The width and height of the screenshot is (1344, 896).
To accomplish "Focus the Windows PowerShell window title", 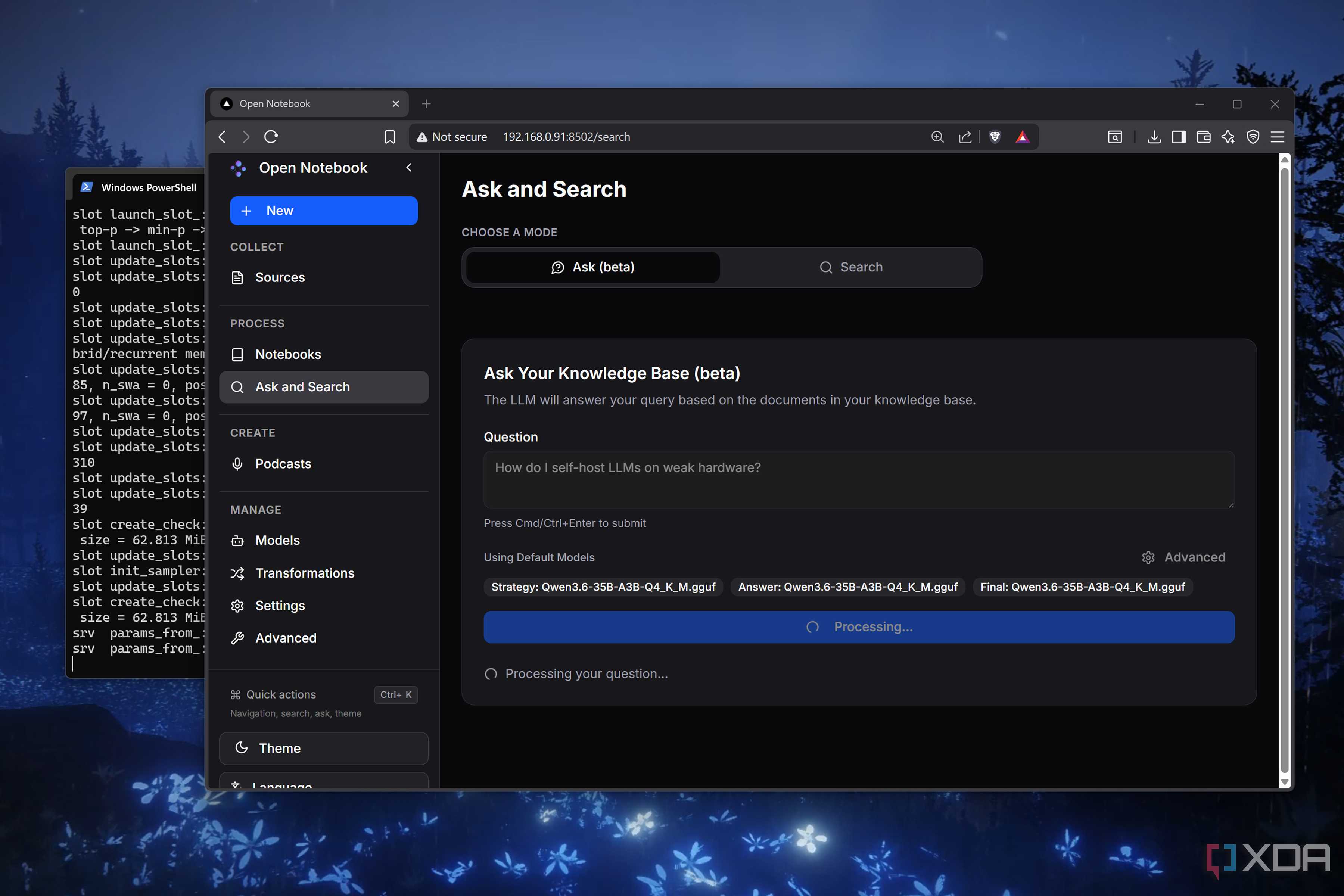I will point(149,187).
